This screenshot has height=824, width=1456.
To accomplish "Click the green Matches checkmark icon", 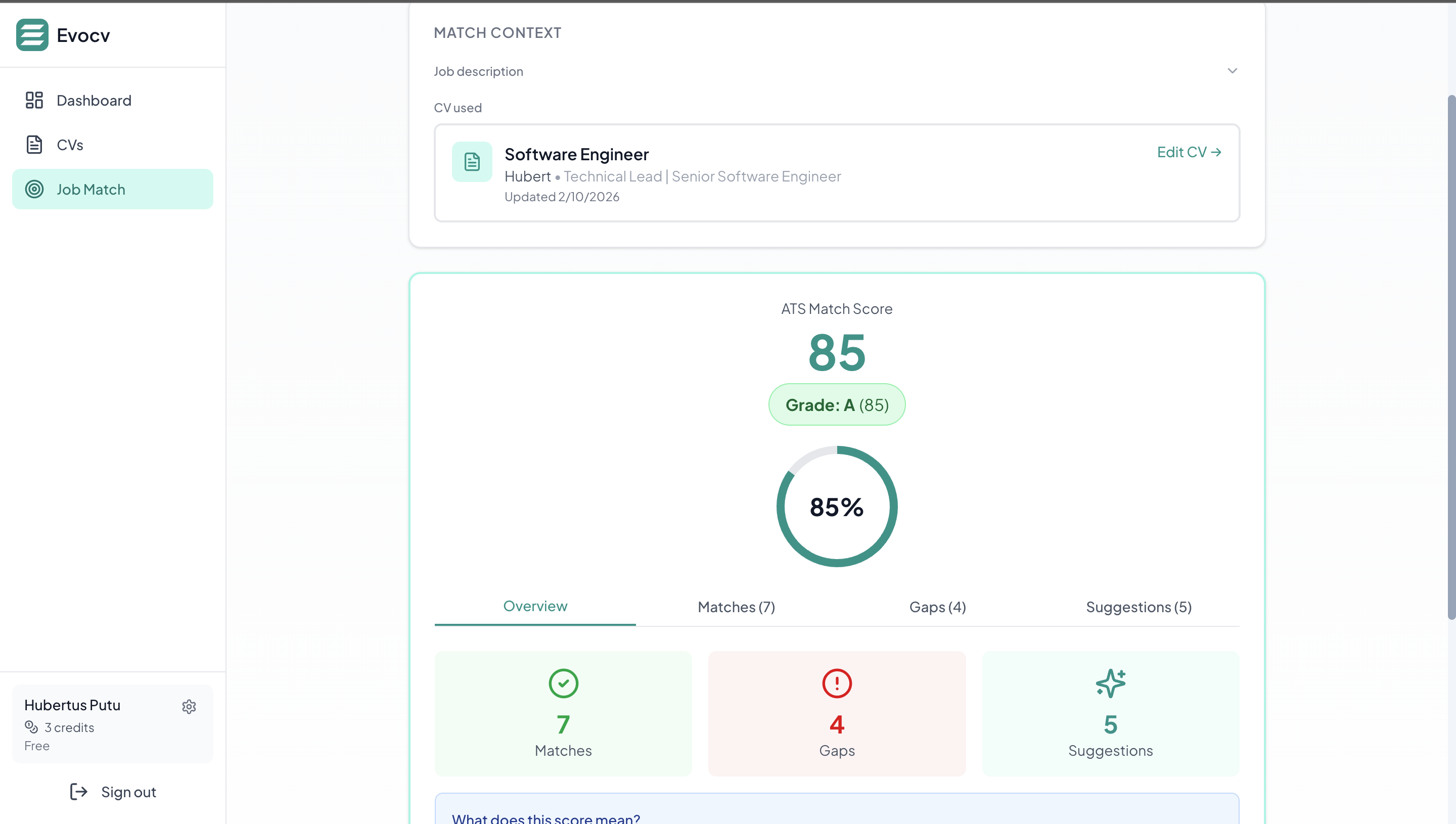I will tap(563, 683).
